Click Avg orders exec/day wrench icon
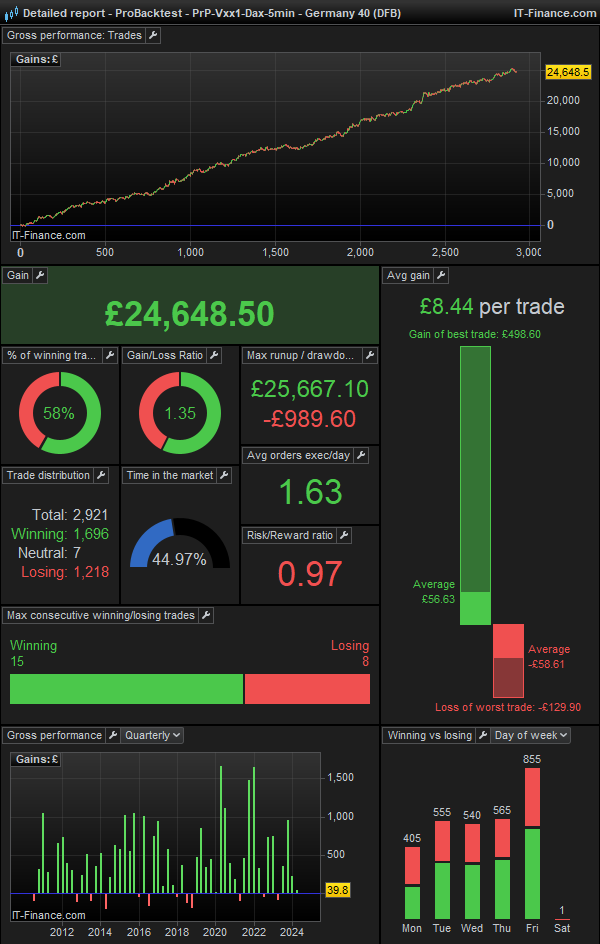The image size is (600, 944). coord(361,455)
